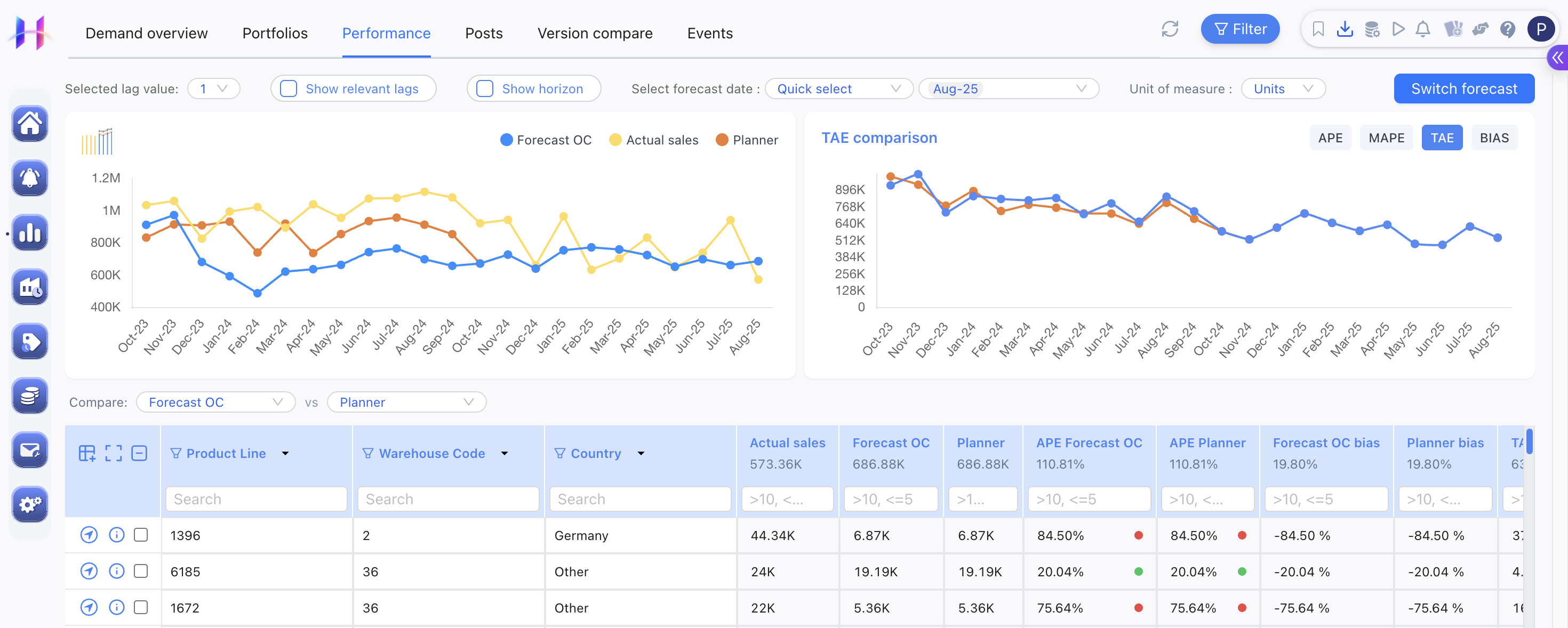Click the Filter button
This screenshot has width=1568, height=628.
coord(1240,29)
